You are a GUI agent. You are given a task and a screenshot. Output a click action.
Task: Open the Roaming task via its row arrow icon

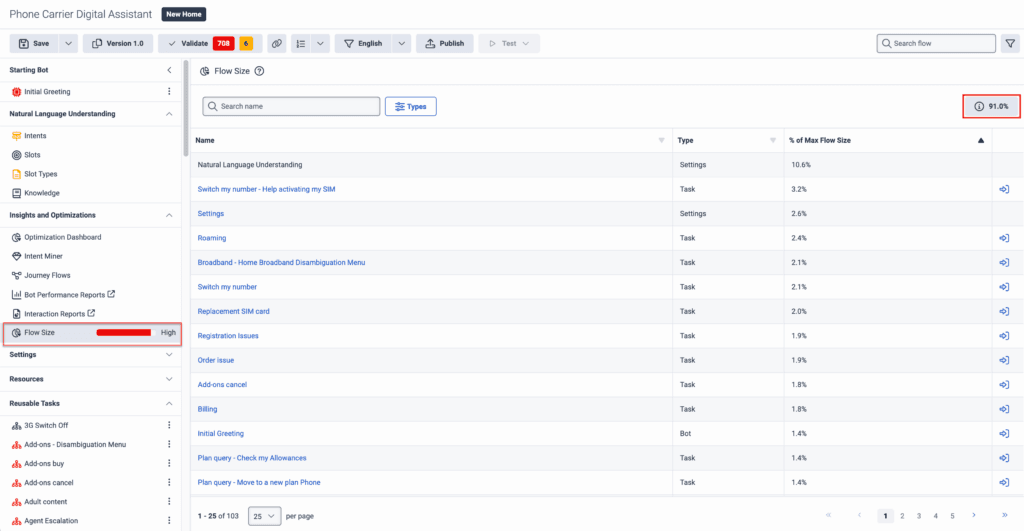click(x=1003, y=238)
